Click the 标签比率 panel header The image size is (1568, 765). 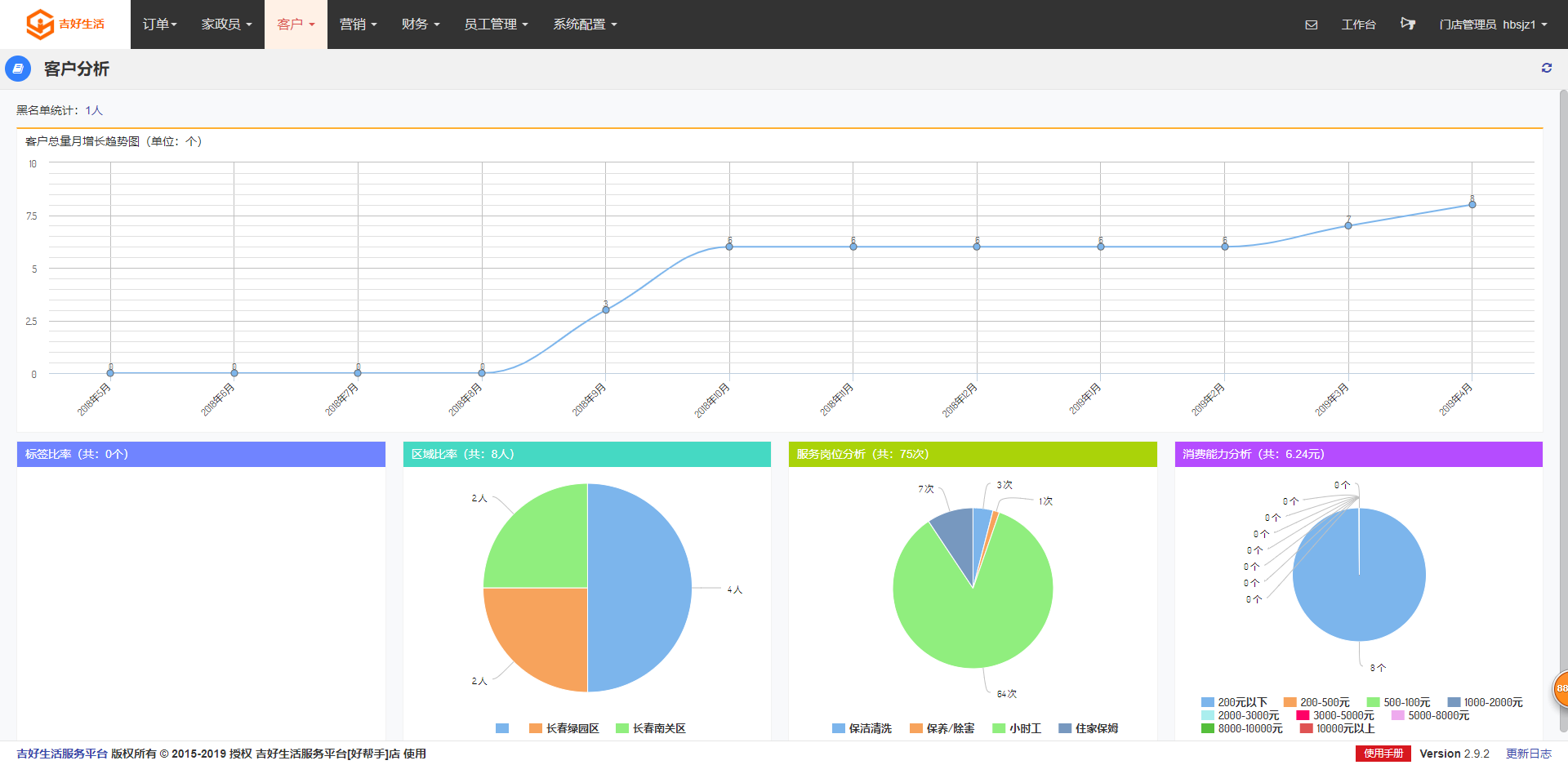(201, 454)
